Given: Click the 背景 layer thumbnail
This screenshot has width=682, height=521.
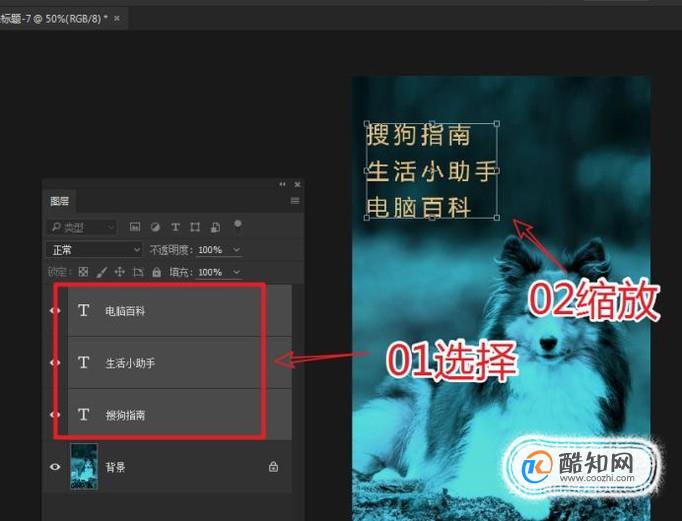Looking at the screenshot, I should pyautogui.click(x=84, y=466).
